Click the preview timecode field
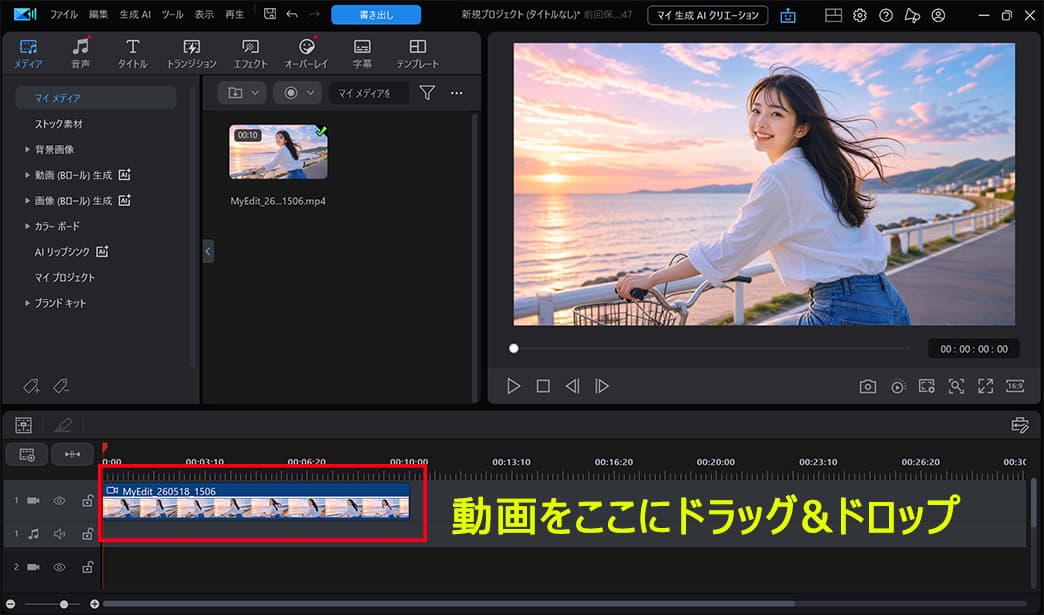This screenshot has height=615, width=1044. coord(974,349)
